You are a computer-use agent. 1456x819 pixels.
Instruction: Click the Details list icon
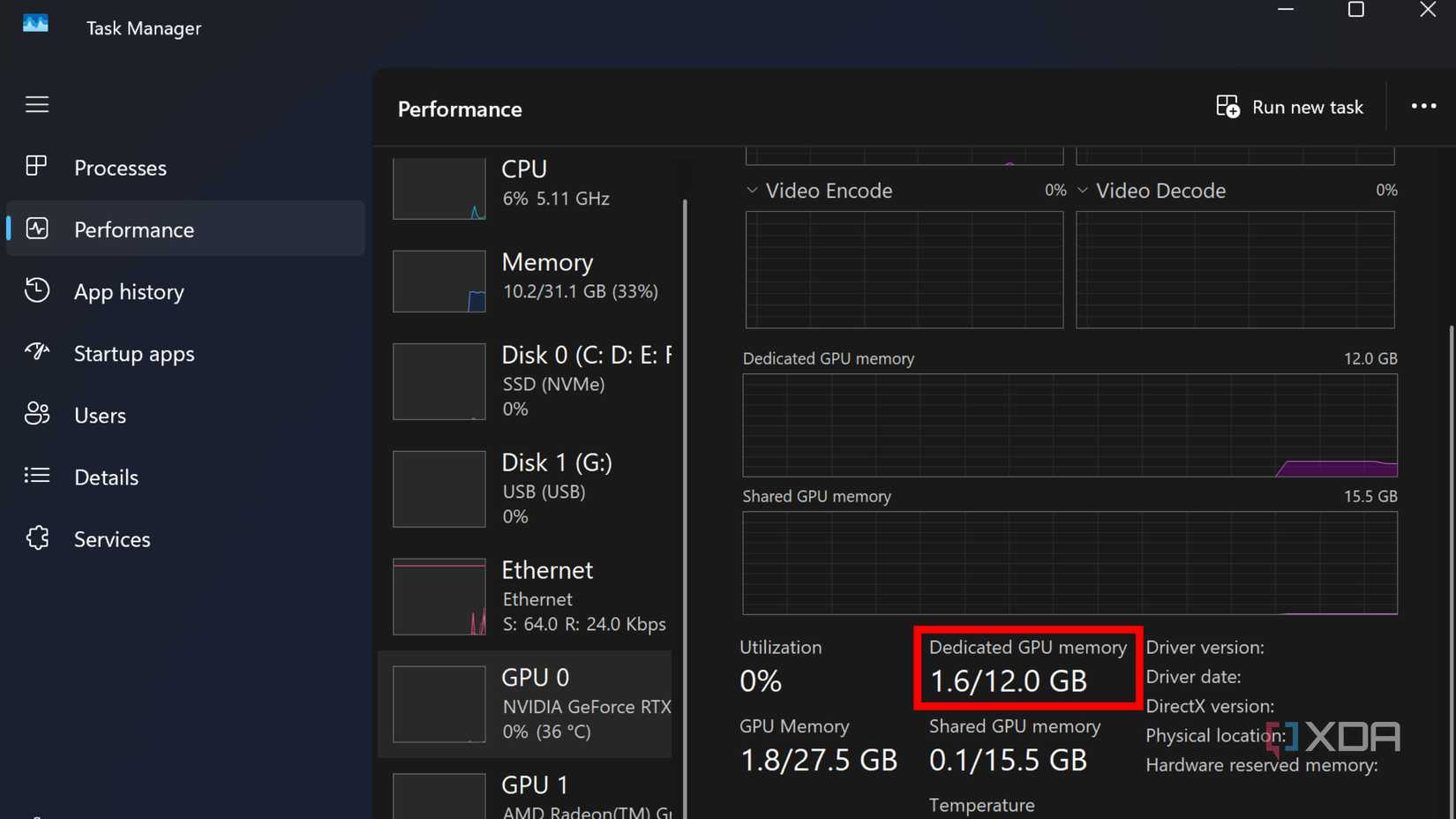point(37,476)
